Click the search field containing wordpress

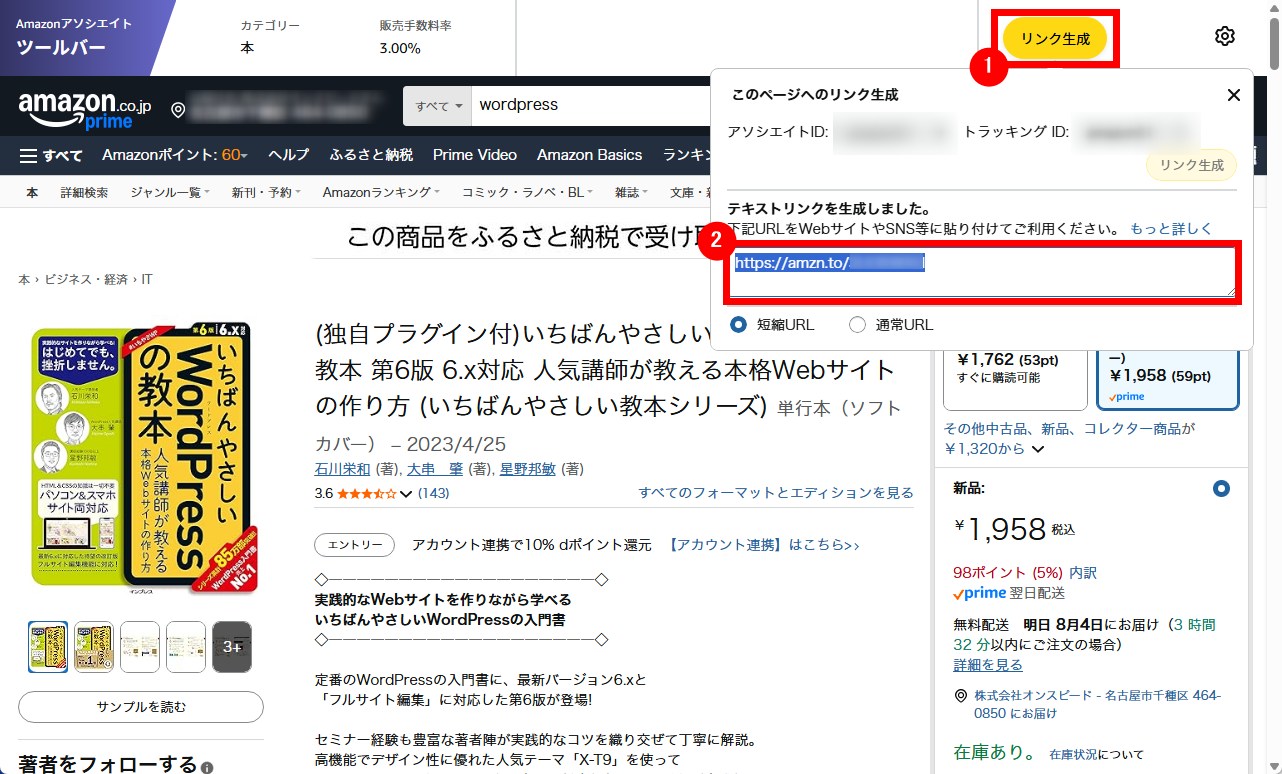tap(590, 105)
